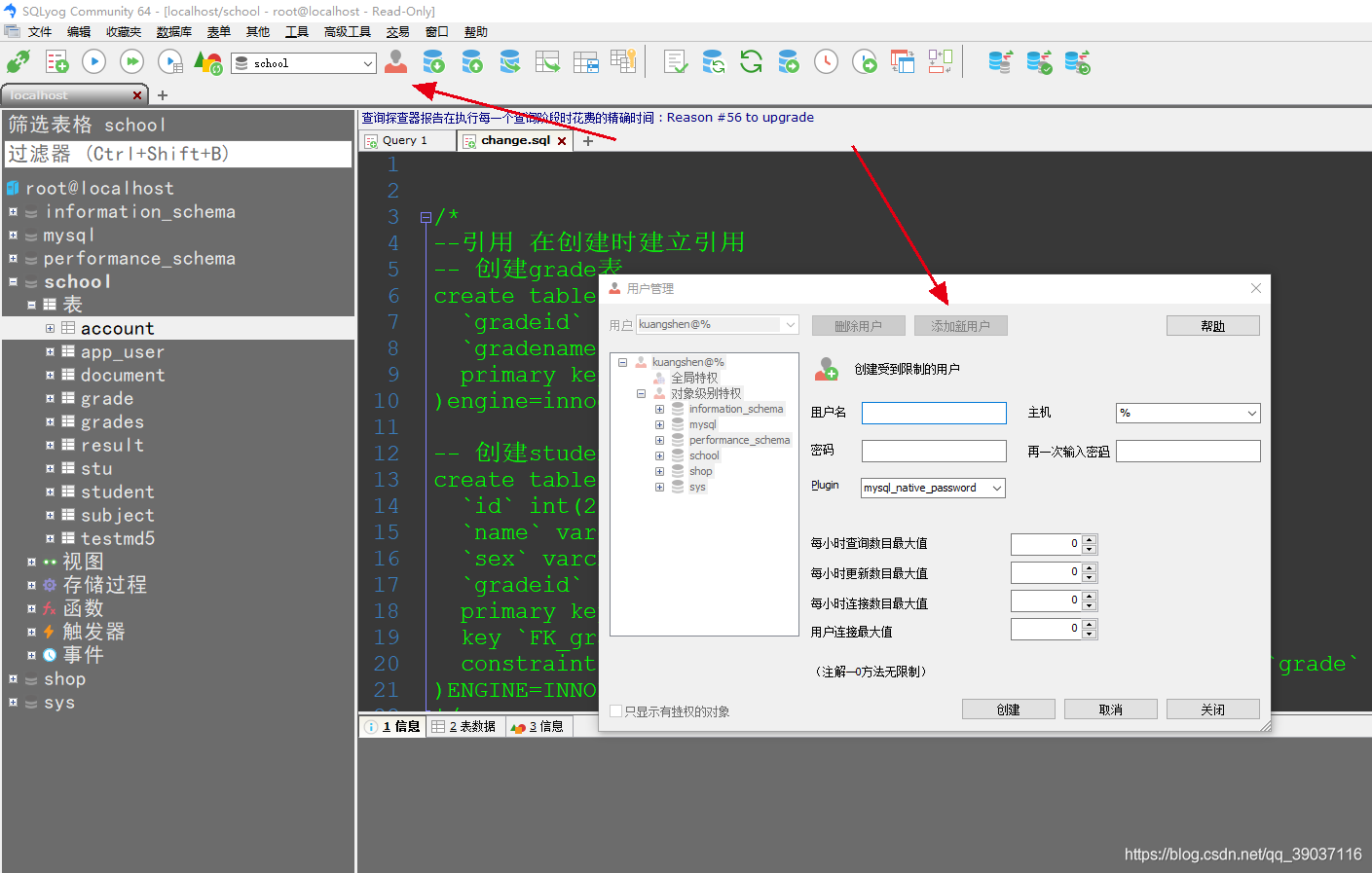Screen dimensions: 1372x873
Task: Click the execute all queries icon
Action: 131,62
